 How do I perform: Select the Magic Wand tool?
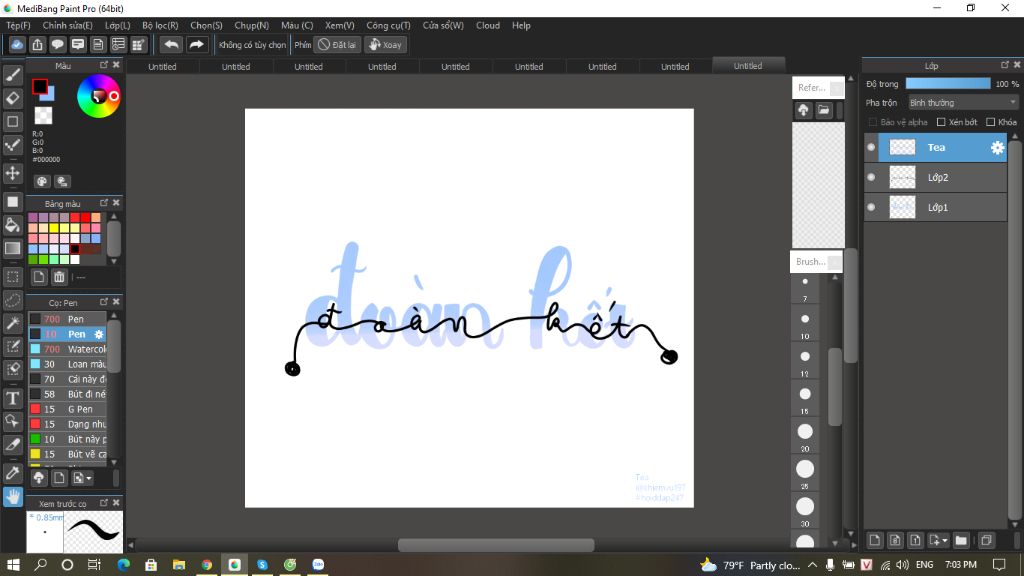[x=12, y=323]
